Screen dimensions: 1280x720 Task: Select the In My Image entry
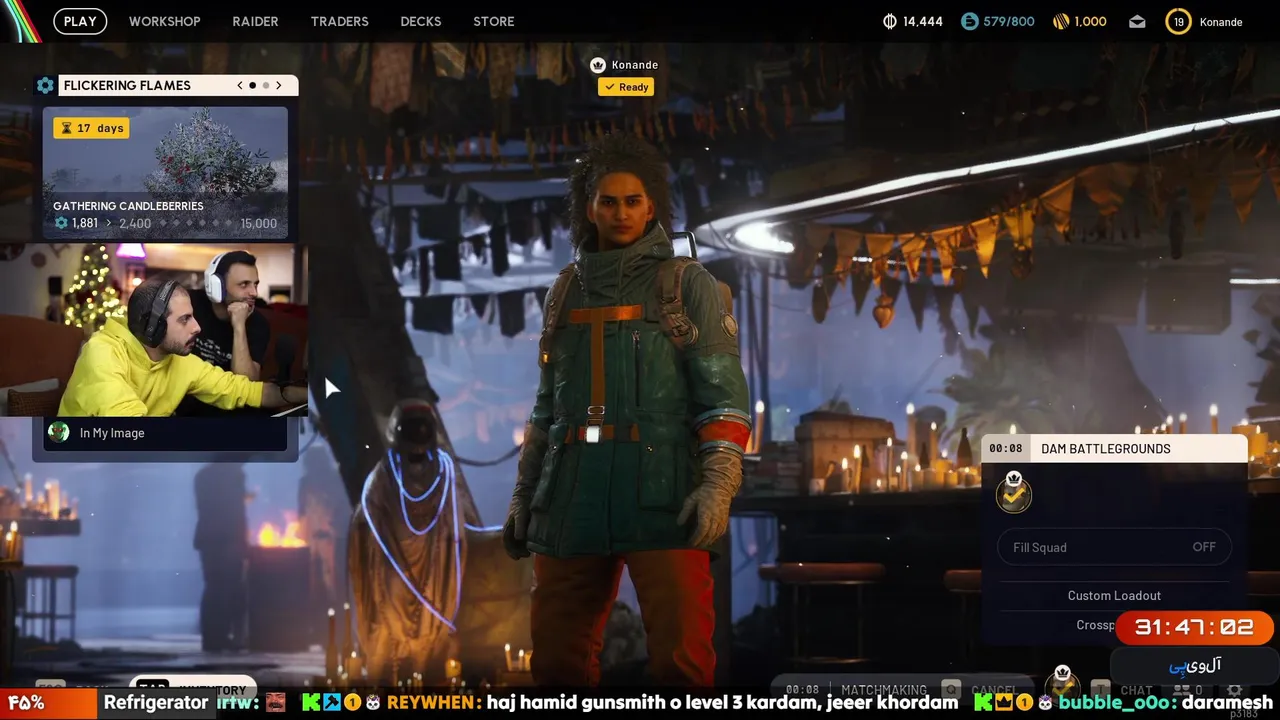click(x=165, y=432)
